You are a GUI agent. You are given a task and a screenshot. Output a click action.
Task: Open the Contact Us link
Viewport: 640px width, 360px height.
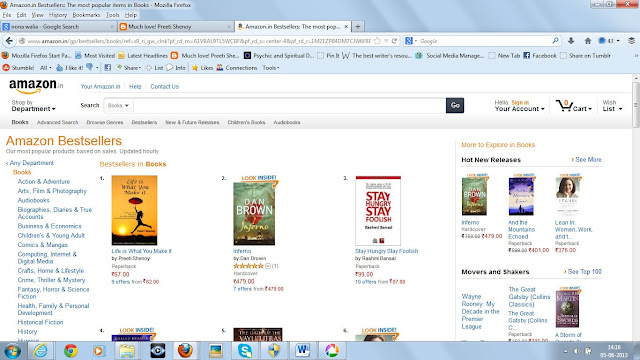point(164,87)
